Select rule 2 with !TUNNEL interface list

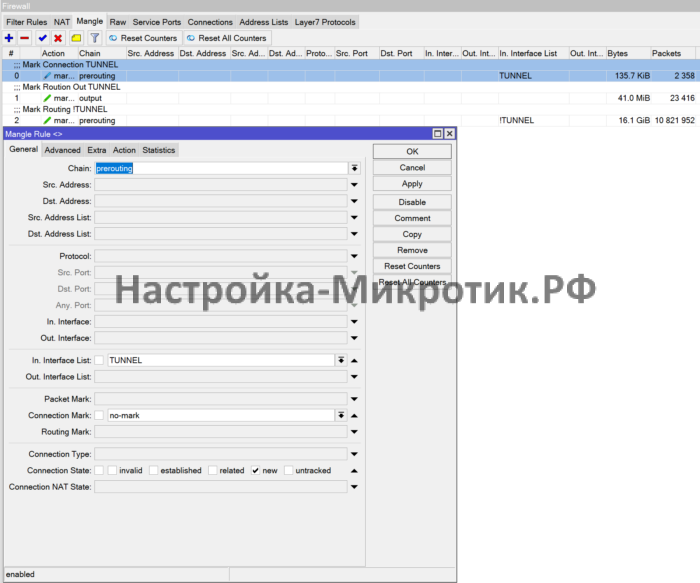[x=349, y=121]
